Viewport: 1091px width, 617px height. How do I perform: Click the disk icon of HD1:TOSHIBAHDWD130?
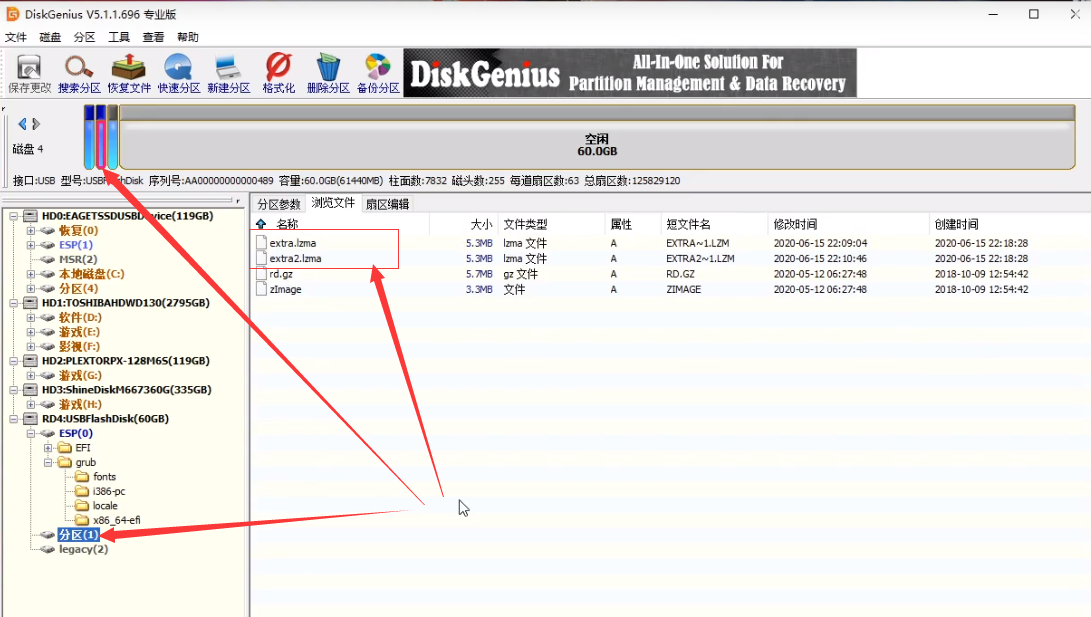coord(31,303)
